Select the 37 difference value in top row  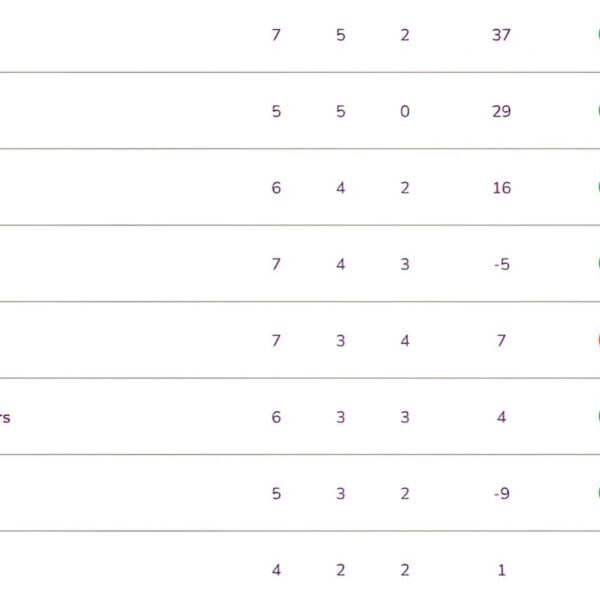(502, 35)
